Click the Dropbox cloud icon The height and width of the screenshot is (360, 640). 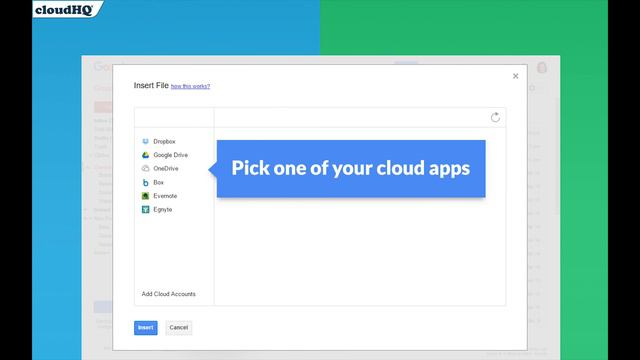[x=145, y=141]
